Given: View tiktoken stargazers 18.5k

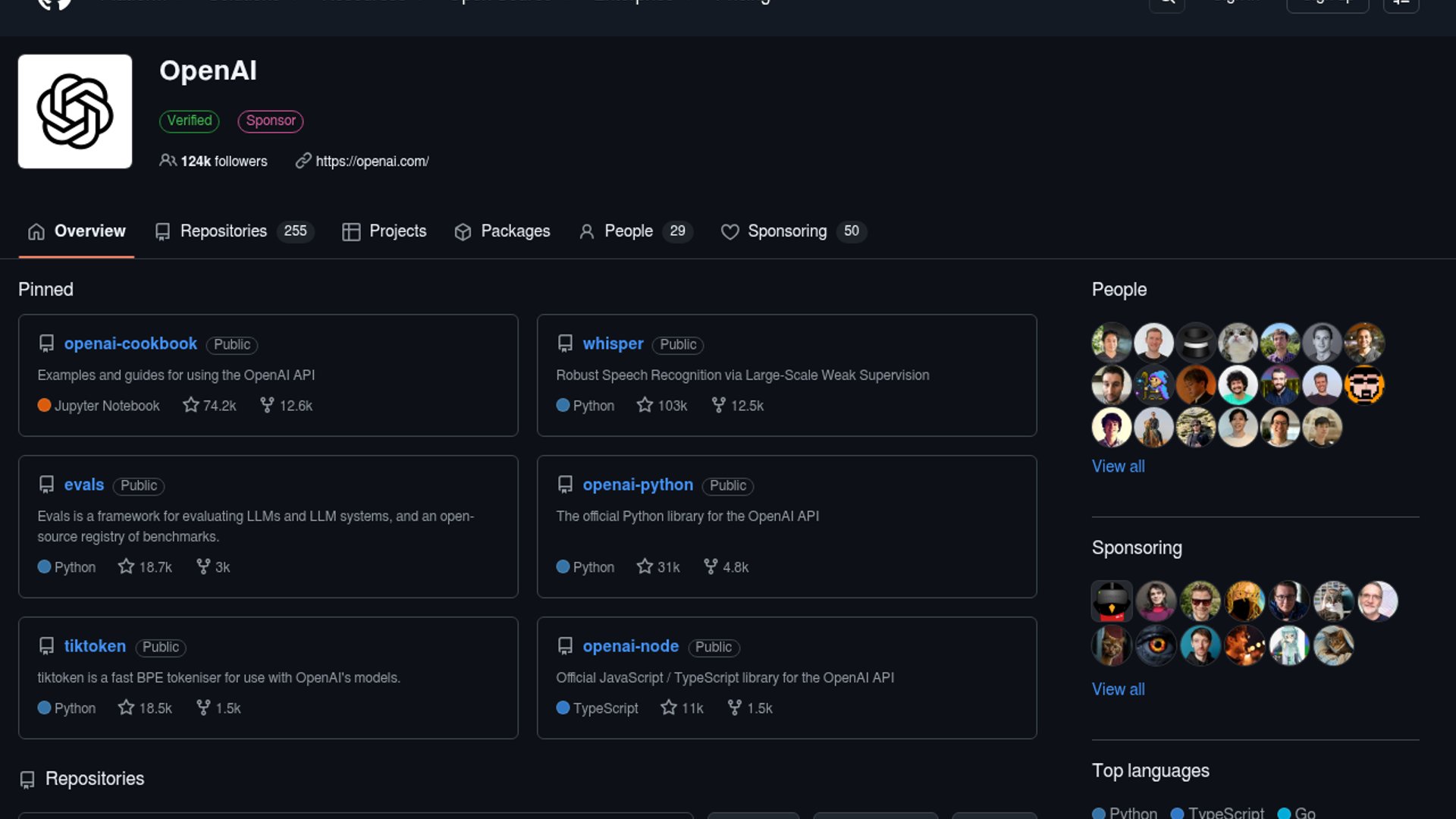Looking at the screenshot, I should coord(145,708).
